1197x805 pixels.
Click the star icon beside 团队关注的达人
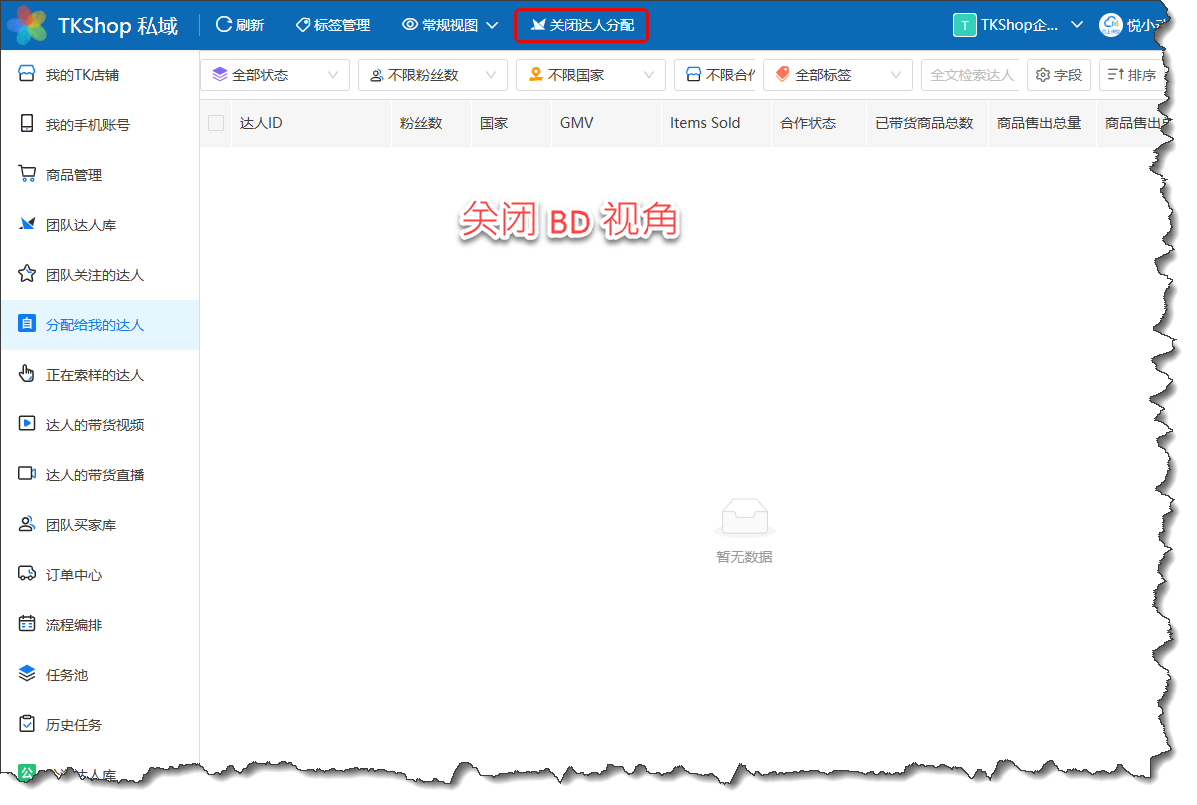pyautogui.click(x=27, y=273)
